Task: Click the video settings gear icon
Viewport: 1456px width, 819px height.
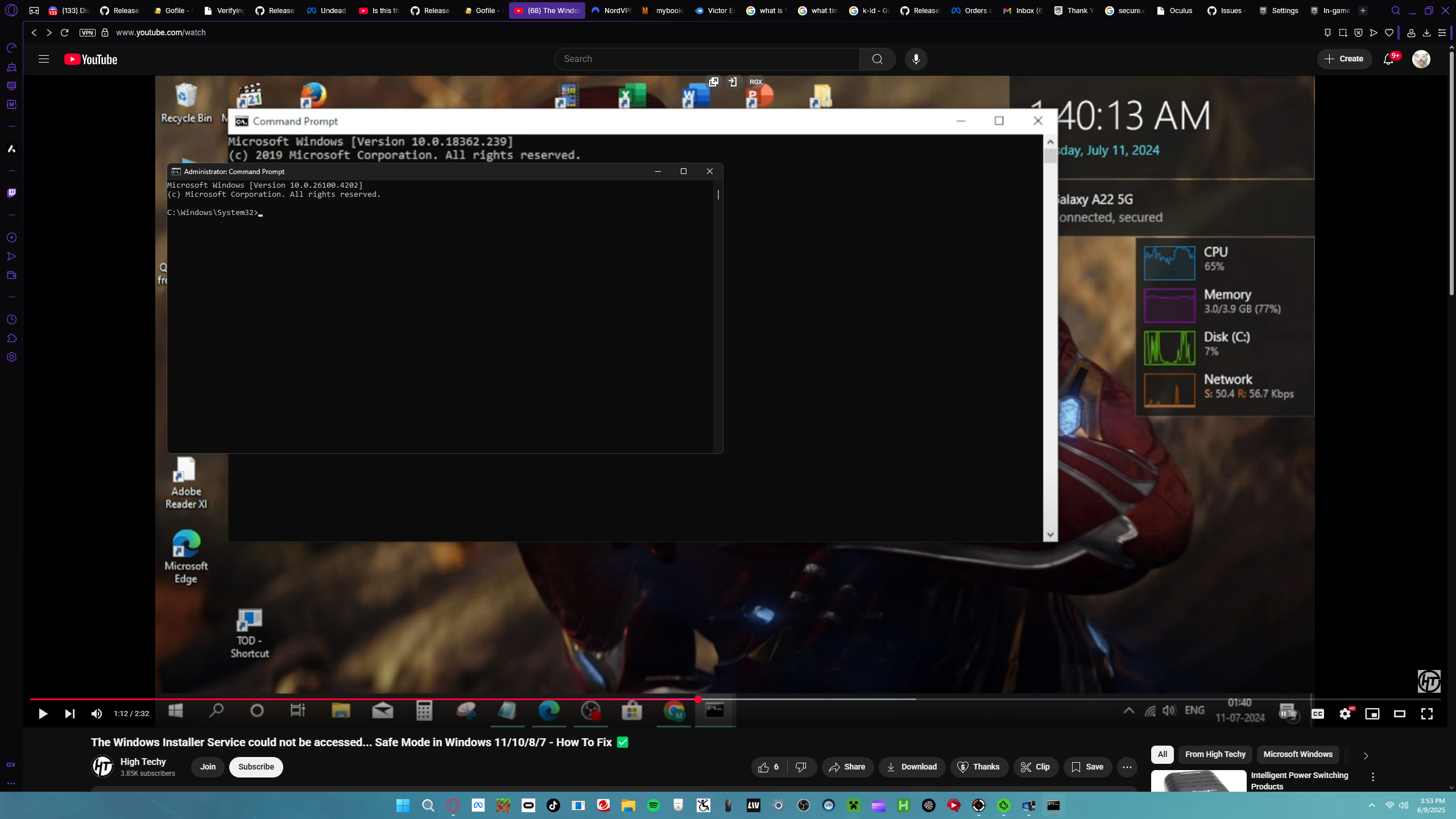Action: coord(1345,714)
